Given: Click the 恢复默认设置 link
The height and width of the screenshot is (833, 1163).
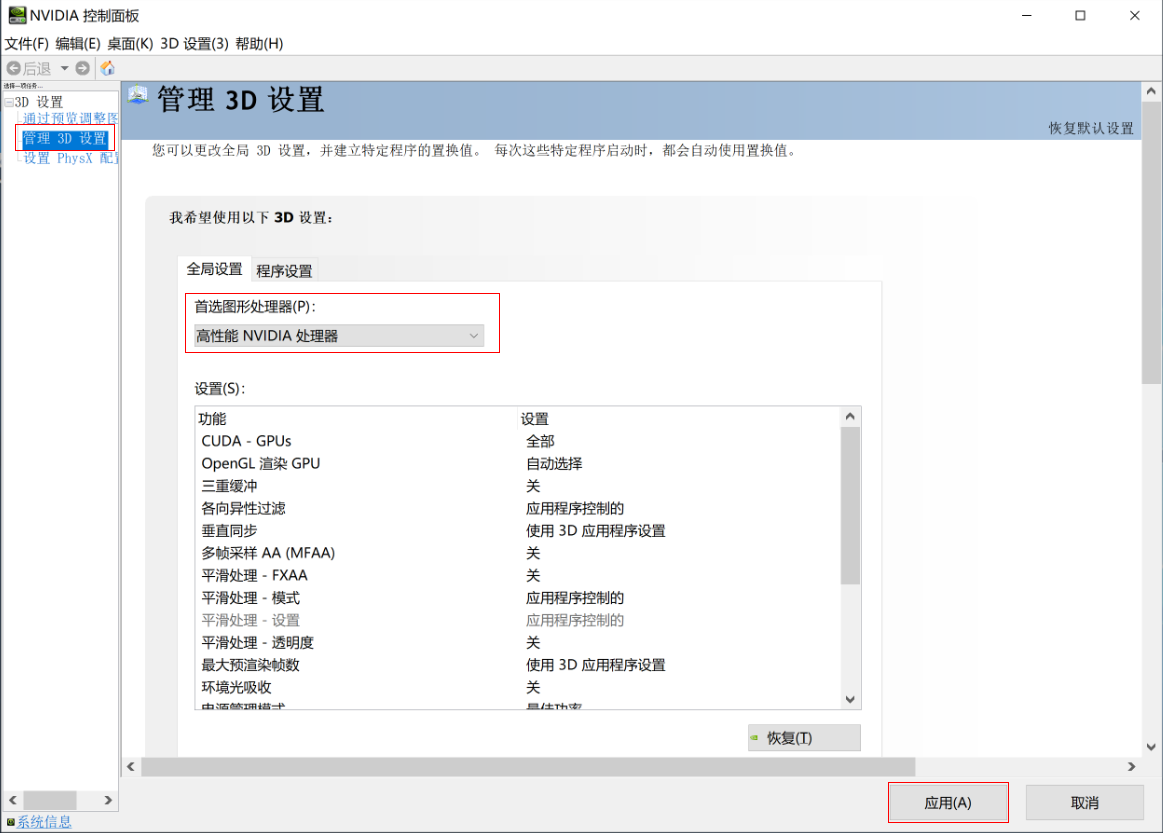Looking at the screenshot, I should tap(1090, 128).
